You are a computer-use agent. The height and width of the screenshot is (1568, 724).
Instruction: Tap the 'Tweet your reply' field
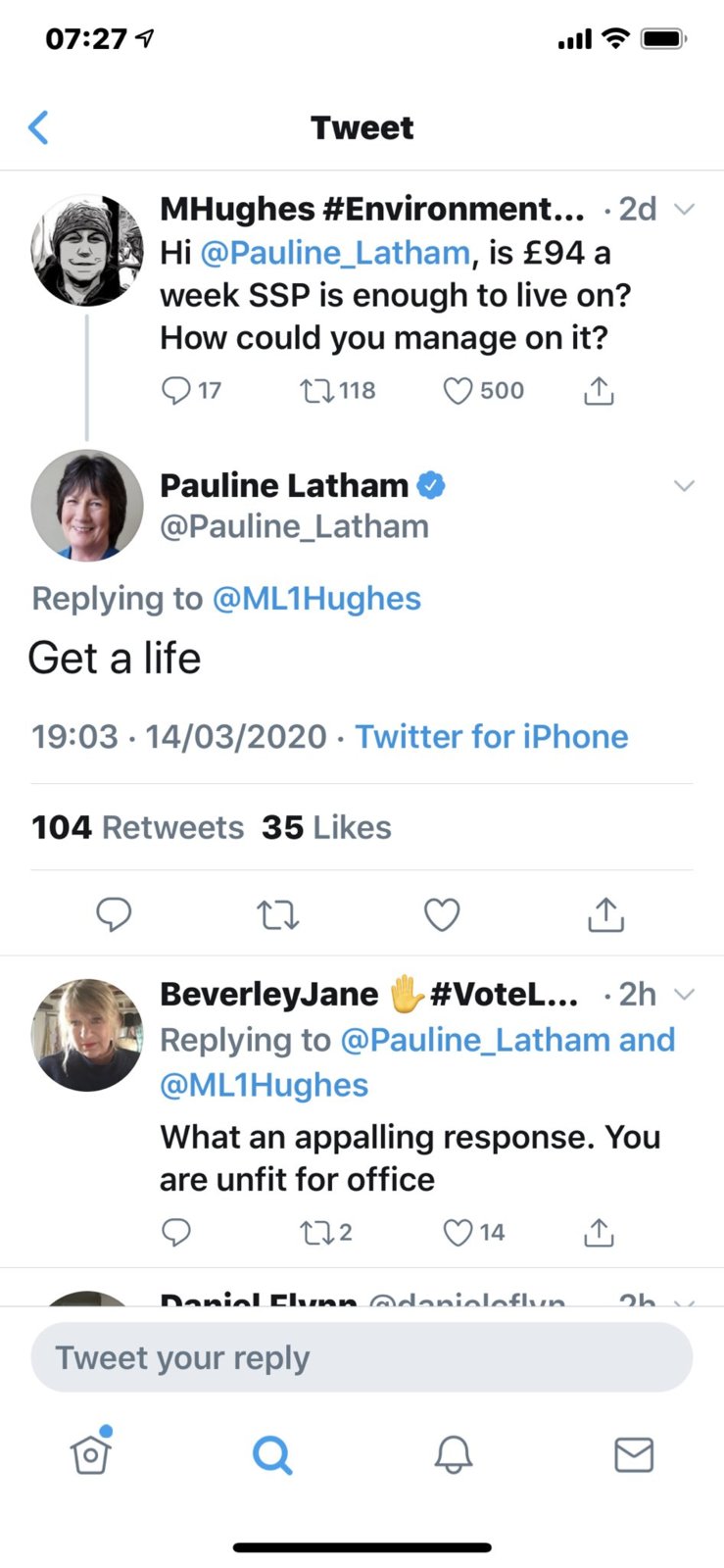pos(362,1357)
